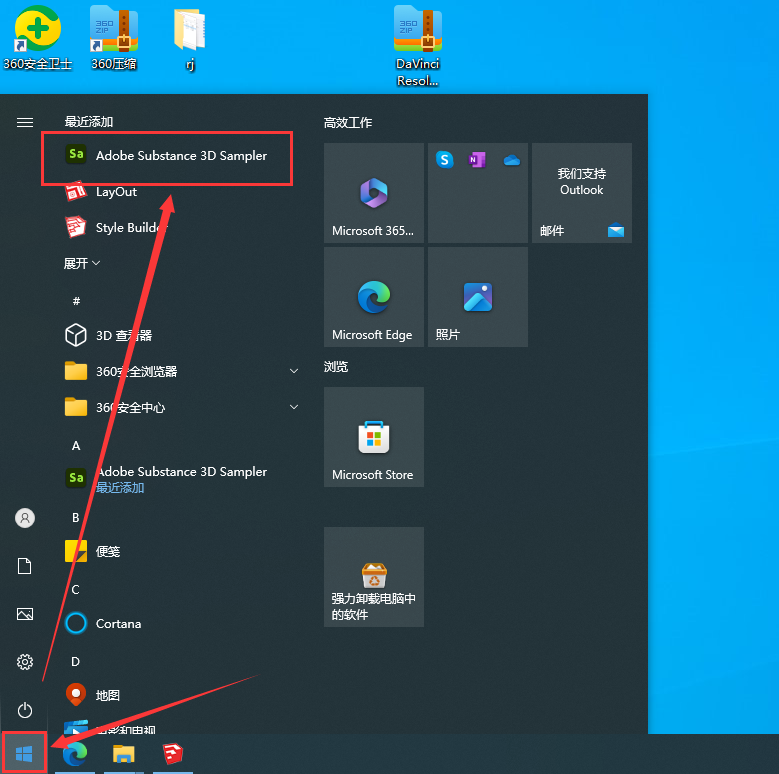The width and height of the screenshot is (779, 774).
Task: Select the rj folder on desktop
Action: click(190, 40)
